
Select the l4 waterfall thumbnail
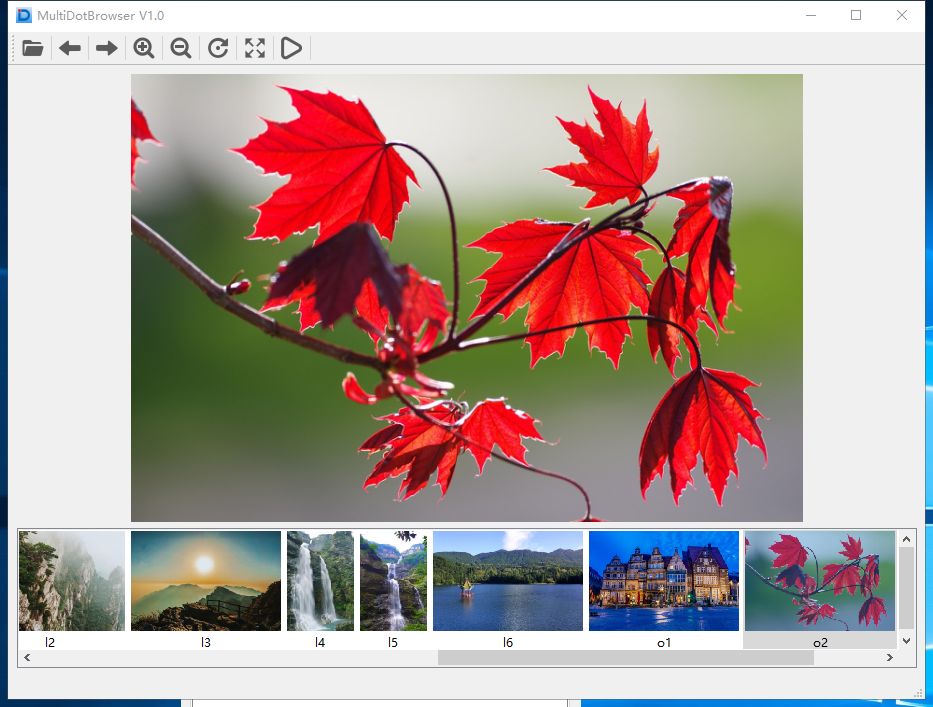tap(320, 581)
